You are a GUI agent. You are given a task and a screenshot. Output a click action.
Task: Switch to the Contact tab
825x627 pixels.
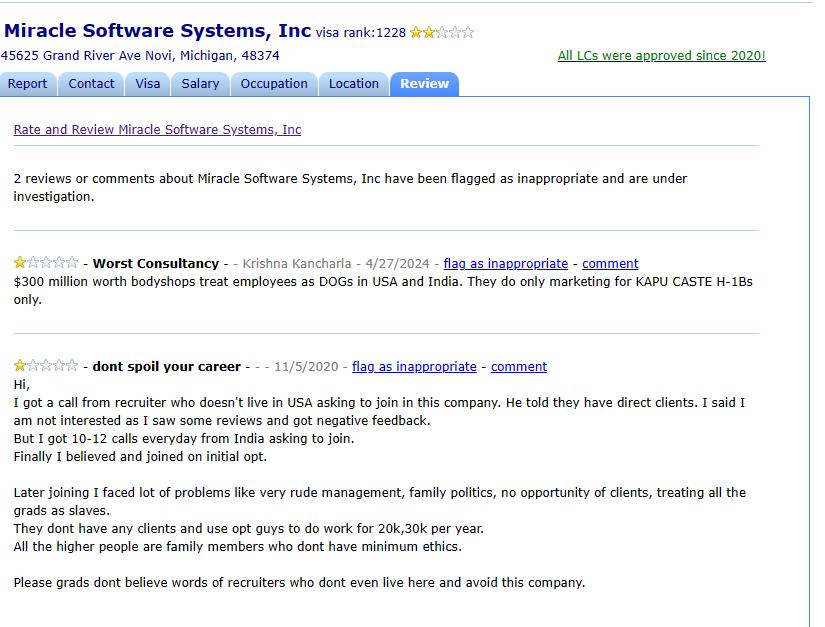pos(91,84)
